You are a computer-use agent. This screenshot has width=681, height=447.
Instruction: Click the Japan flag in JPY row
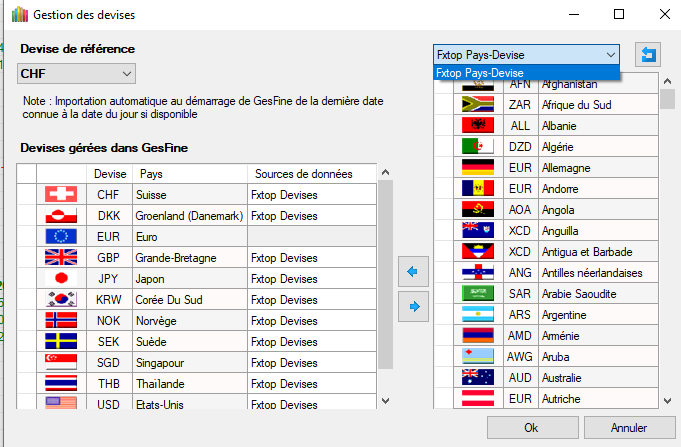(61, 278)
